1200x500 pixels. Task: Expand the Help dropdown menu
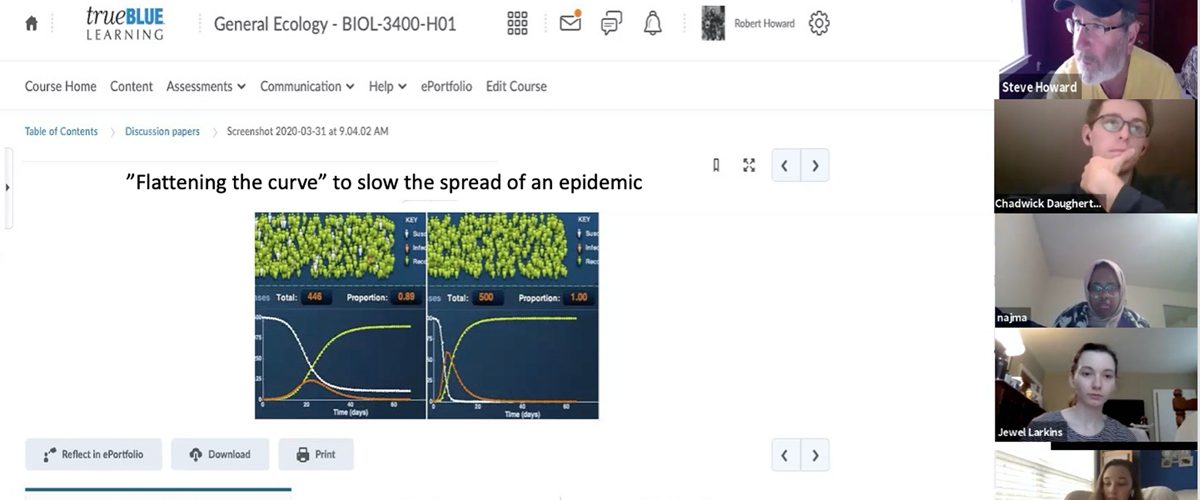click(387, 86)
